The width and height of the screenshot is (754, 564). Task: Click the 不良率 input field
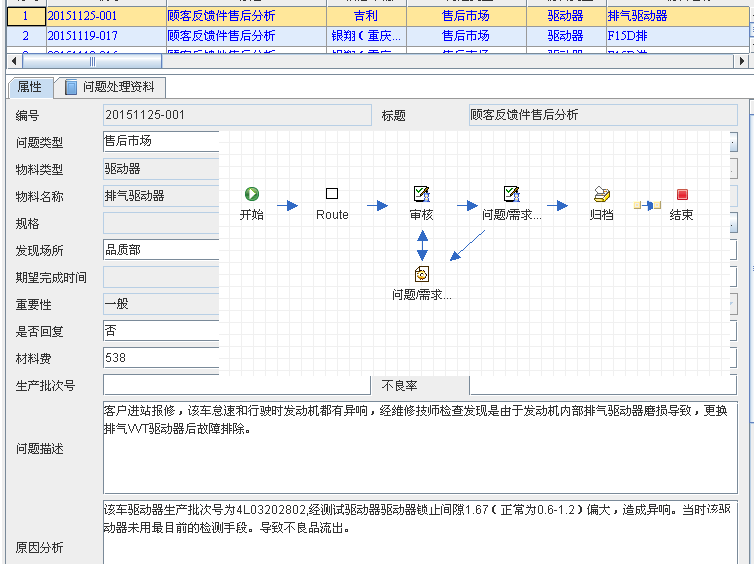point(603,385)
